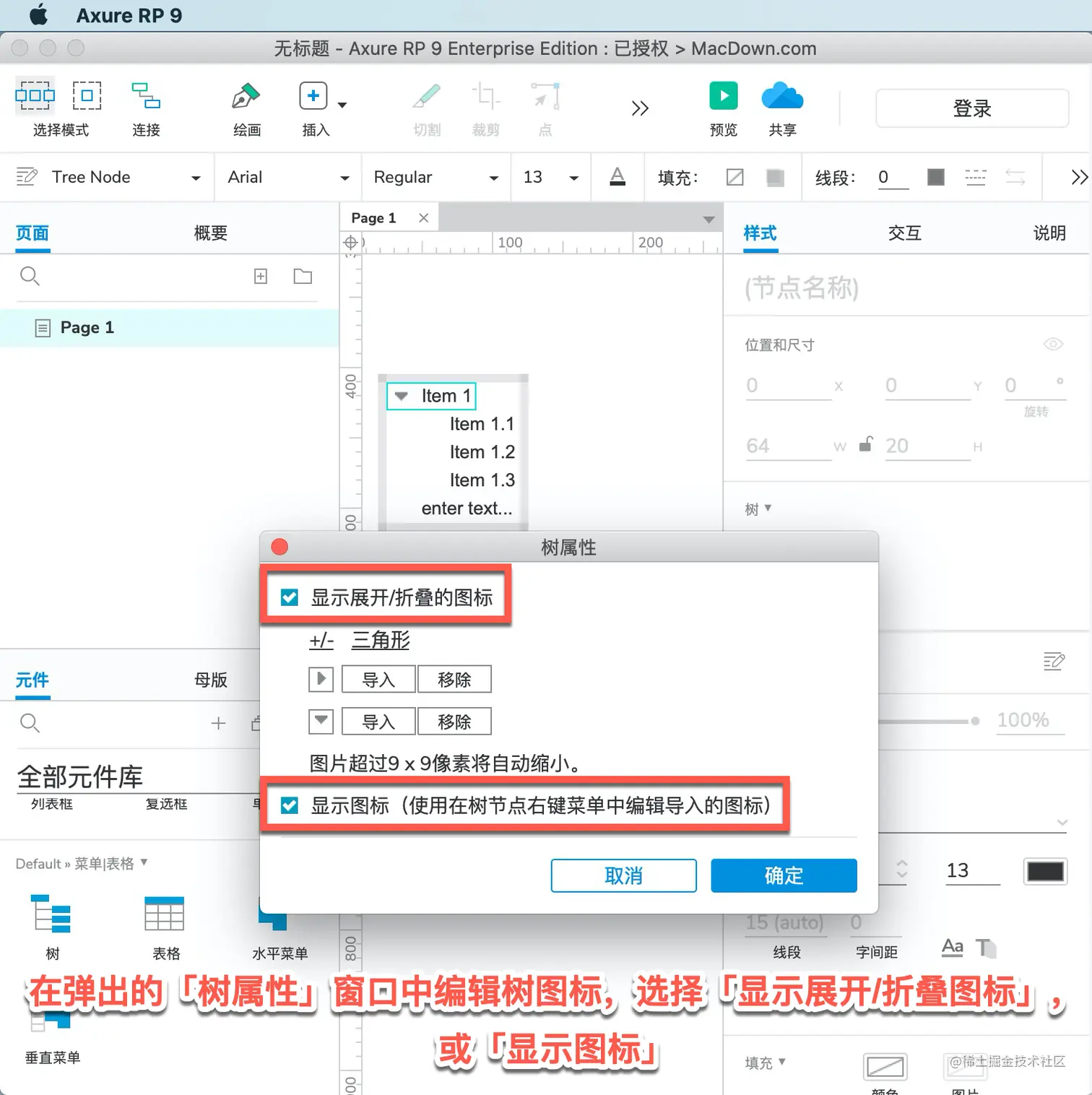Viewport: 1092px width, 1095px height.
Task: Add a new folder in Pages panel
Action: pos(303,276)
